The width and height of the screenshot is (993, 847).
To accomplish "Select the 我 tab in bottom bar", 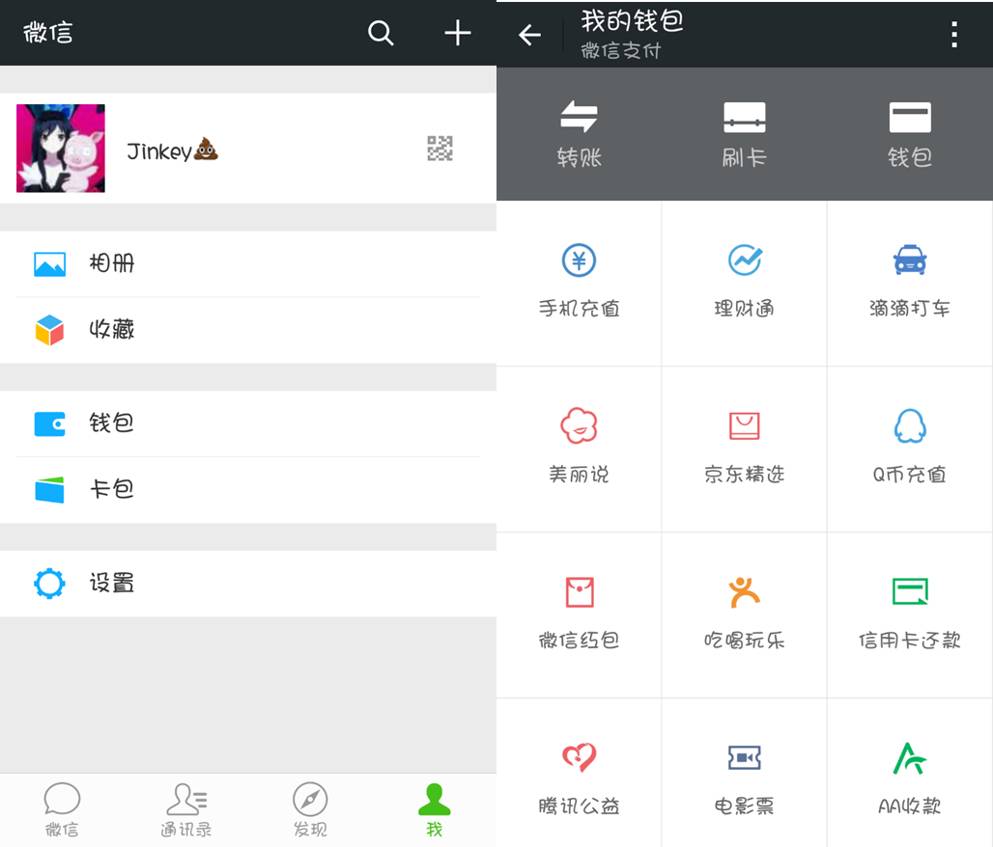I will pos(434,810).
